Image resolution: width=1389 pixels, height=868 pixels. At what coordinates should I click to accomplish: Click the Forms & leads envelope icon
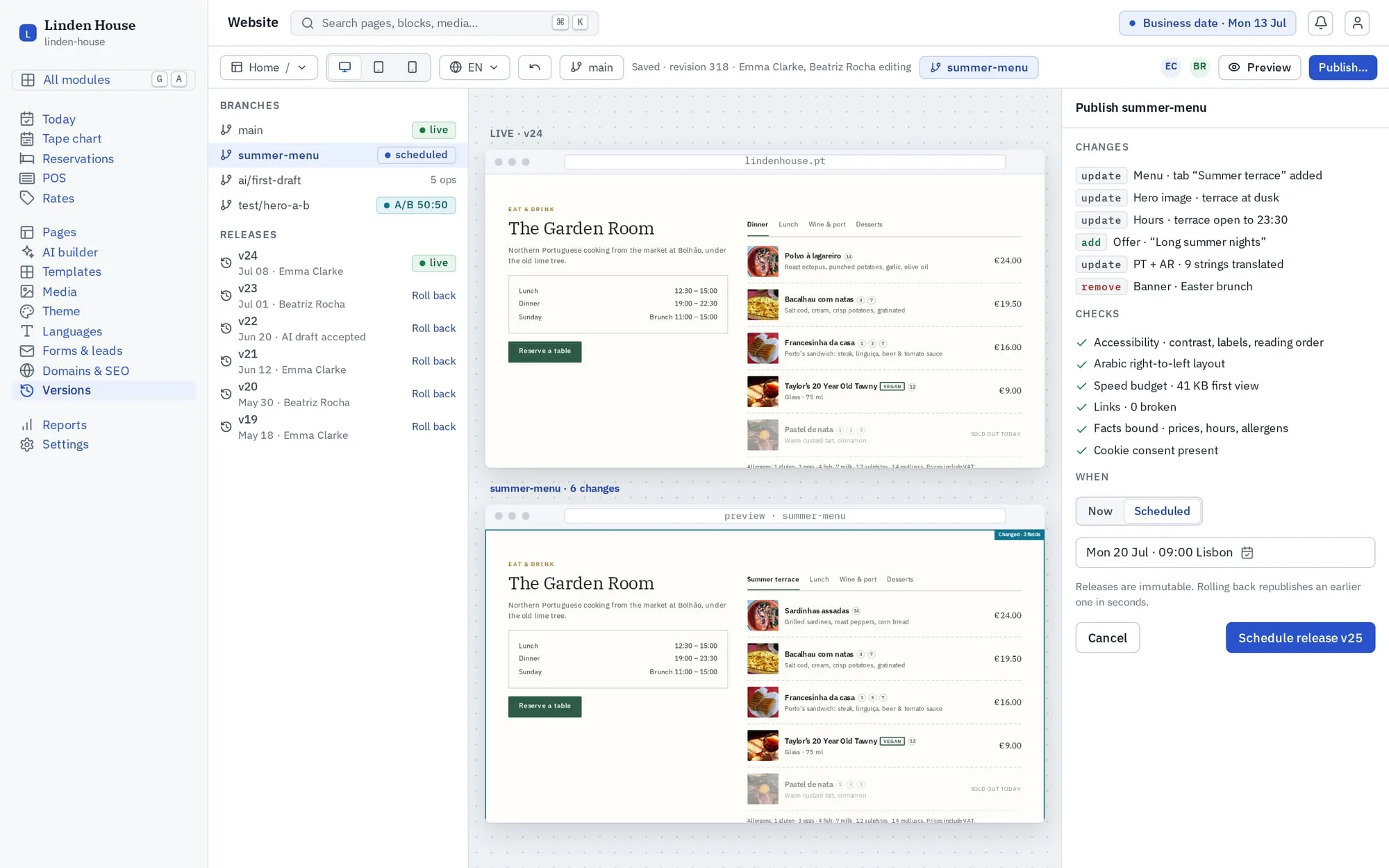(27, 351)
